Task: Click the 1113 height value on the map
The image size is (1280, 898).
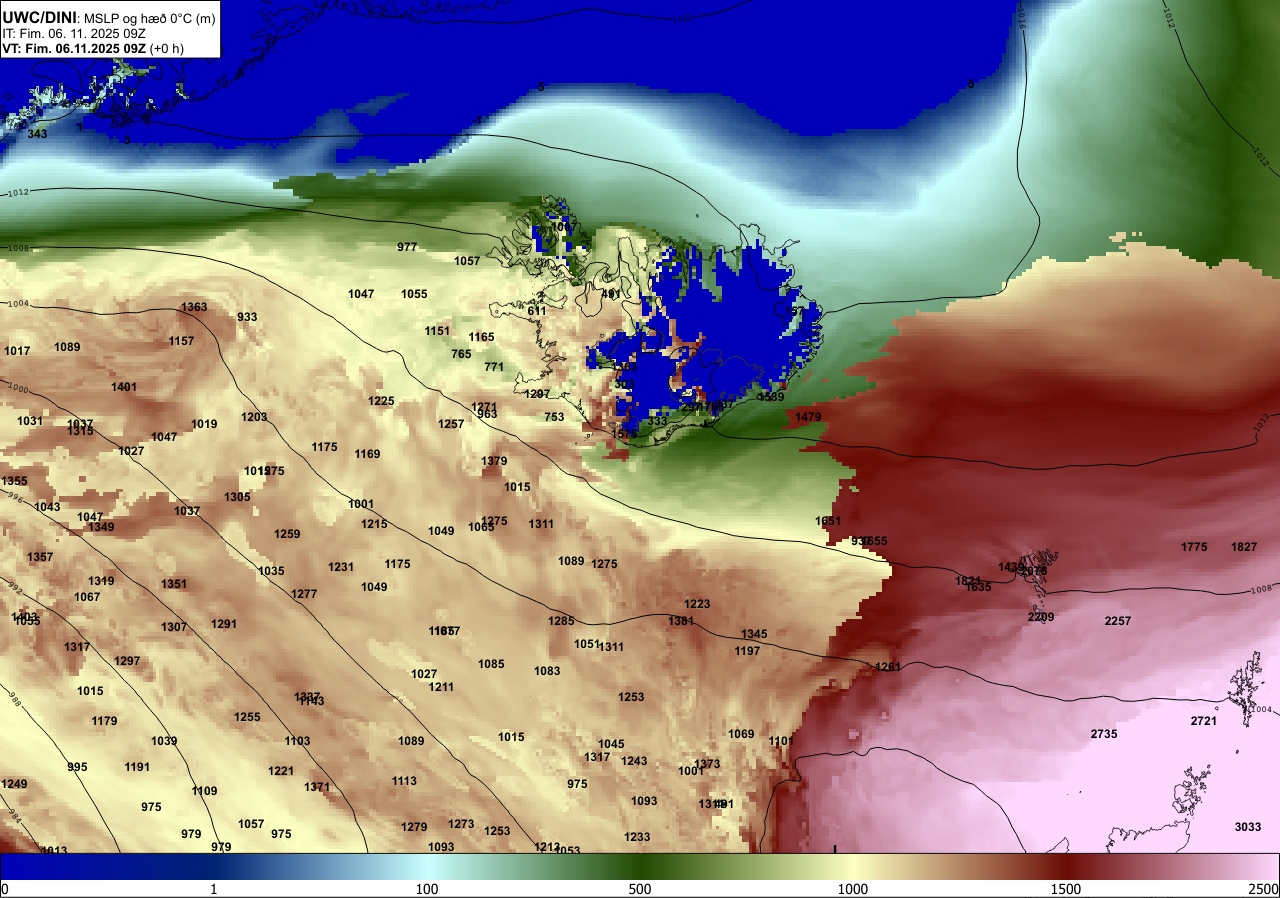Action: click(x=404, y=781)
